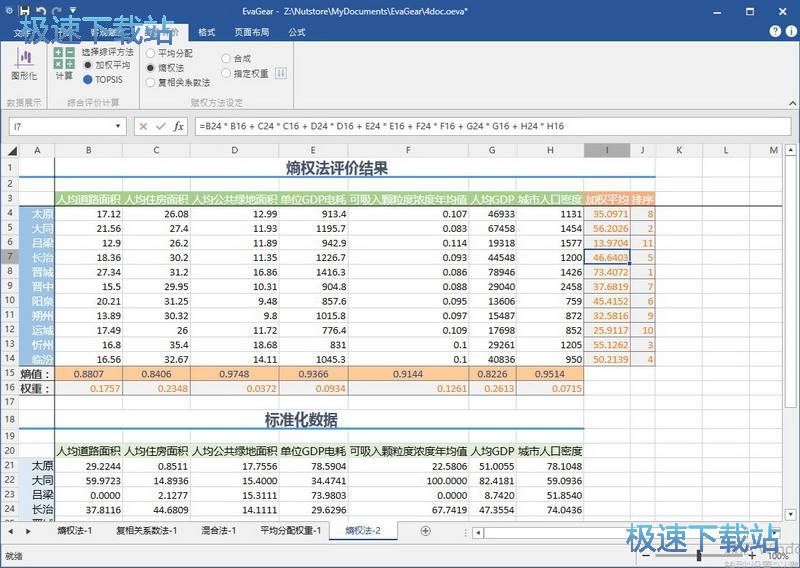Switch to the 熵权法-2 sheet tab
This screenshot has width=800, height=568.
(363, 530)
